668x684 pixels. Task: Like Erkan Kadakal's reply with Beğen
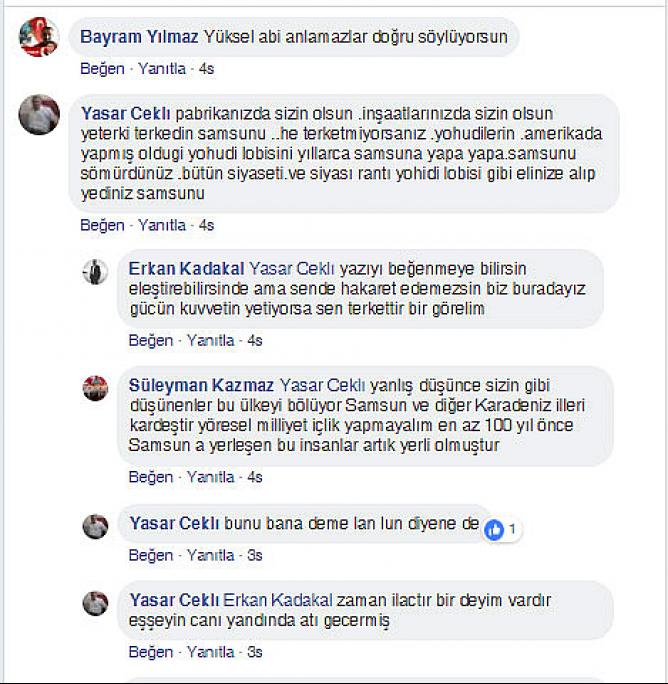coord(151,340)
